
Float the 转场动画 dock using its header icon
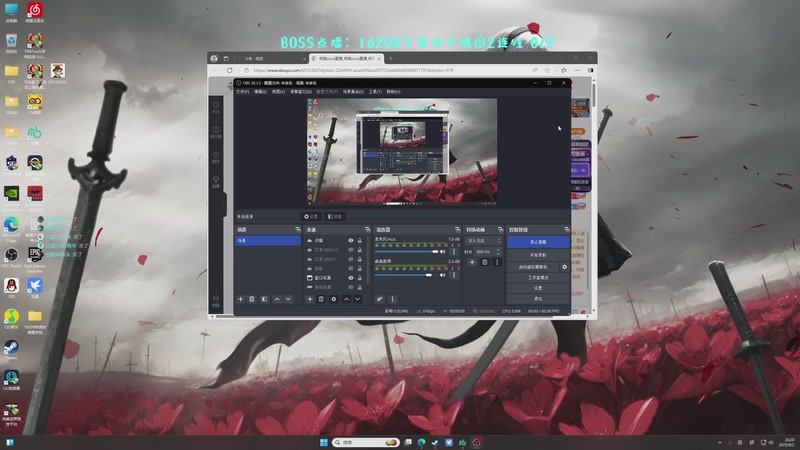coord(500,230)
